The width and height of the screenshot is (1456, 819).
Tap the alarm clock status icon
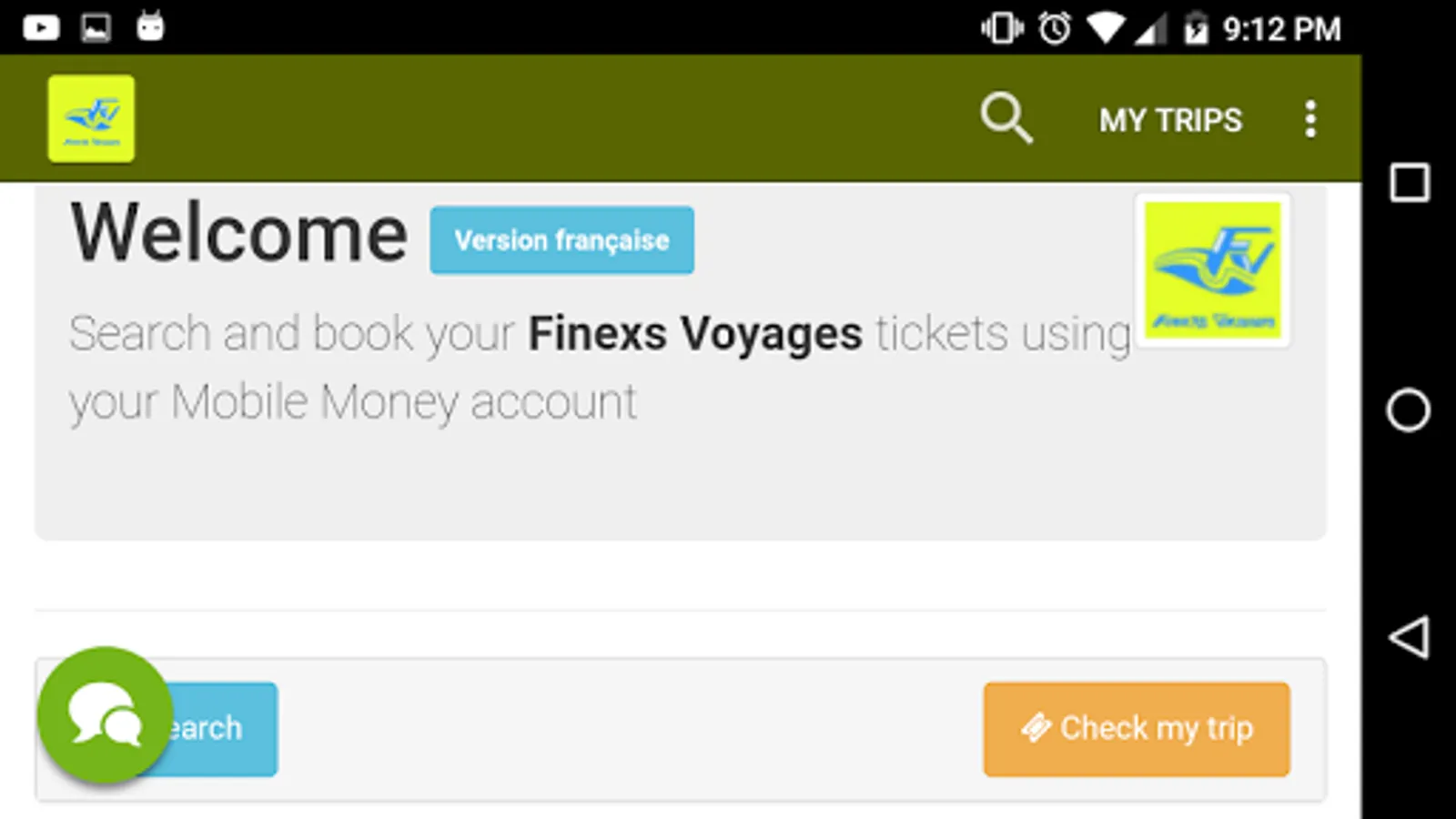pos(1055,29)
